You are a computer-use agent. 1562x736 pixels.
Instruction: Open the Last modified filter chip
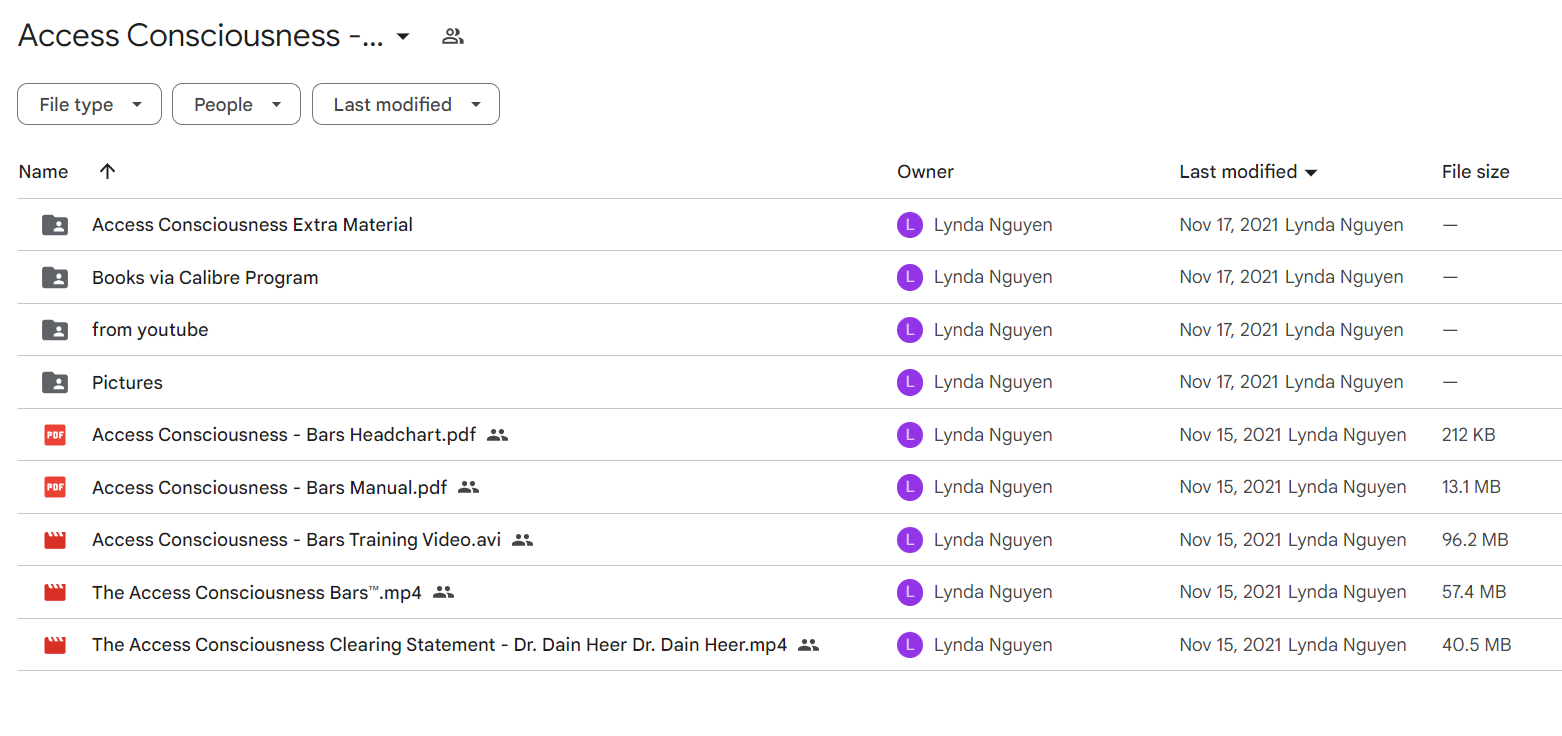coord(406,104)
